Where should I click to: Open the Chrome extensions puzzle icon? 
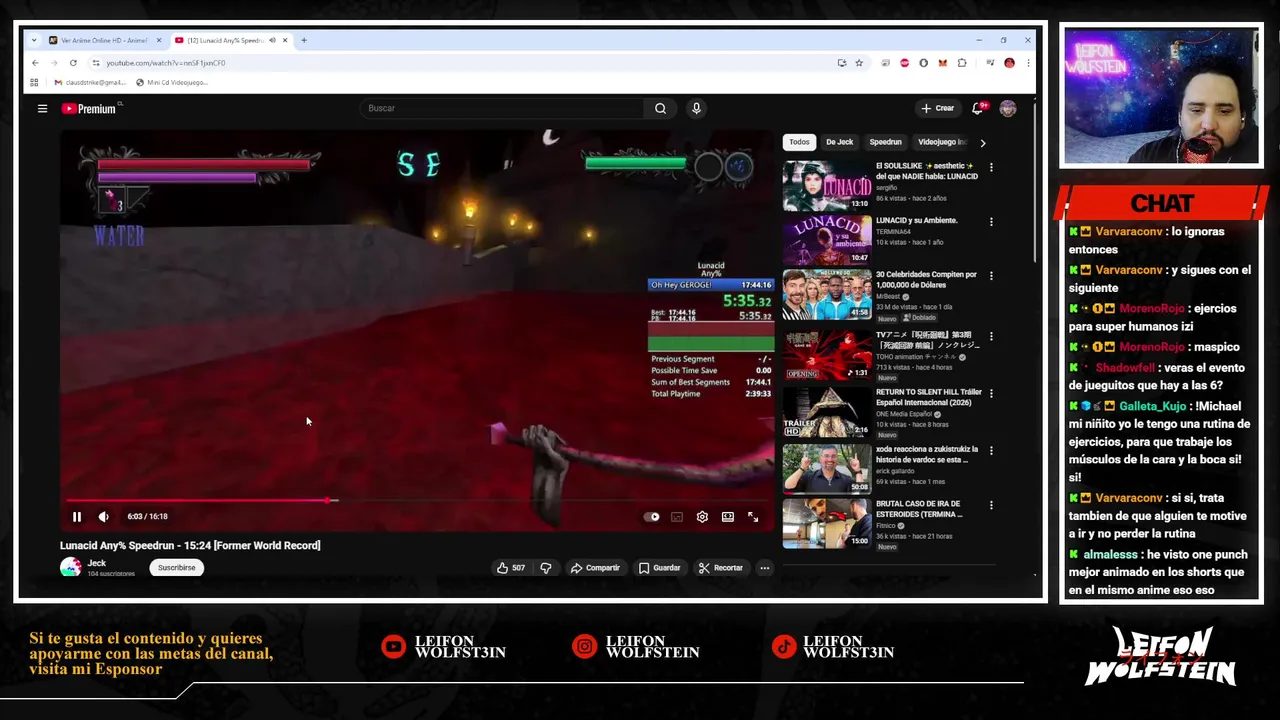point(962,62)
